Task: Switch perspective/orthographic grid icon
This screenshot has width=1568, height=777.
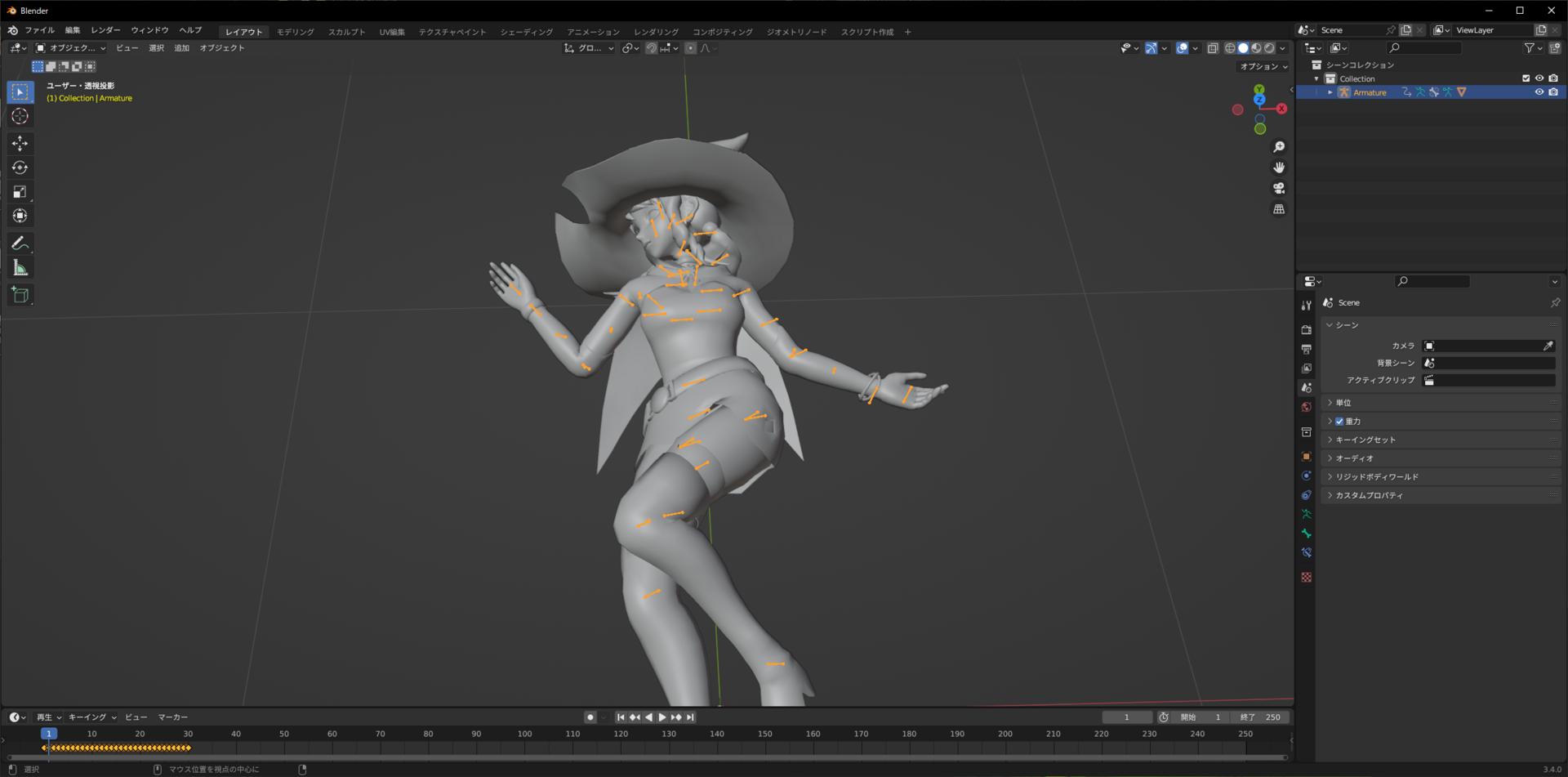Action: [1279, 209]
